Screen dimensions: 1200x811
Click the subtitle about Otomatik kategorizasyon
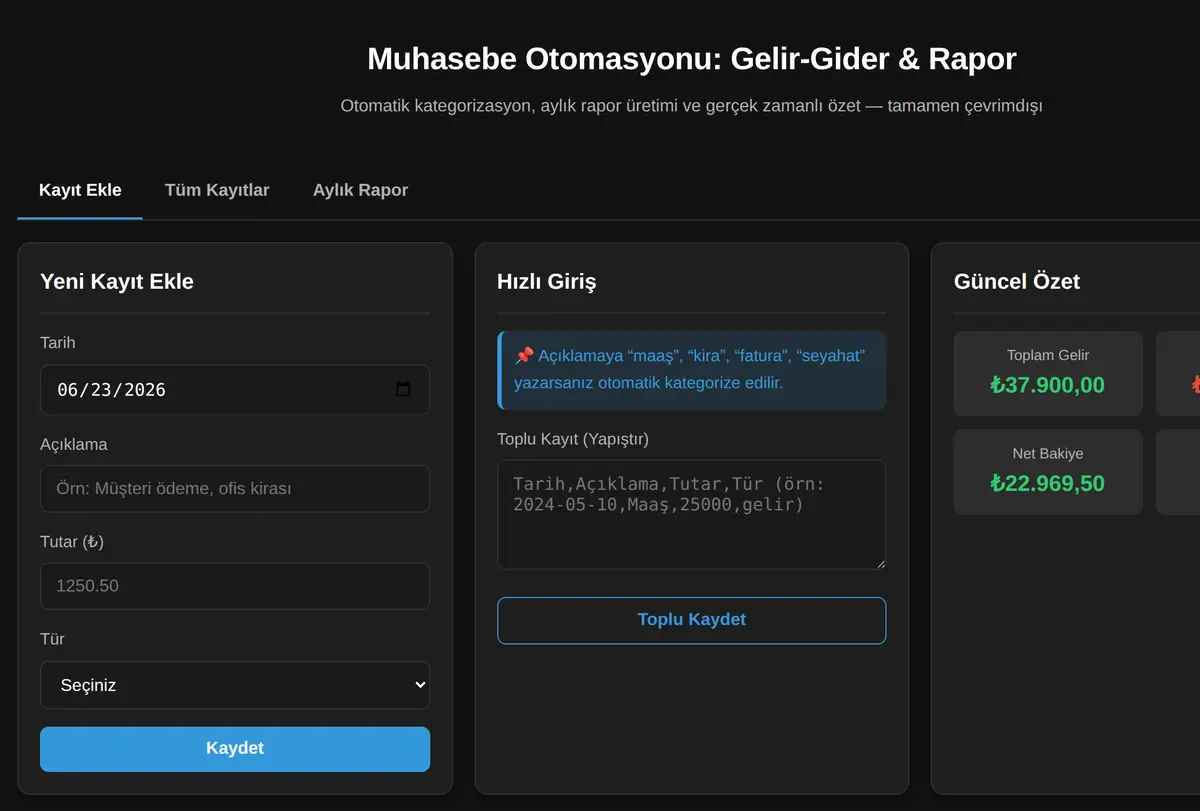[x=691, y=105]
